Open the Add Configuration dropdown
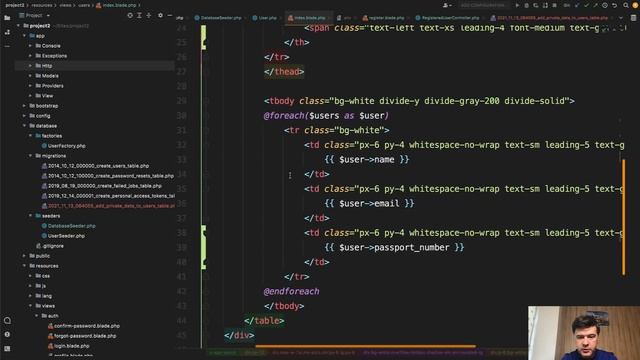The height and width of the screenshot is (360, 640). 483,5
